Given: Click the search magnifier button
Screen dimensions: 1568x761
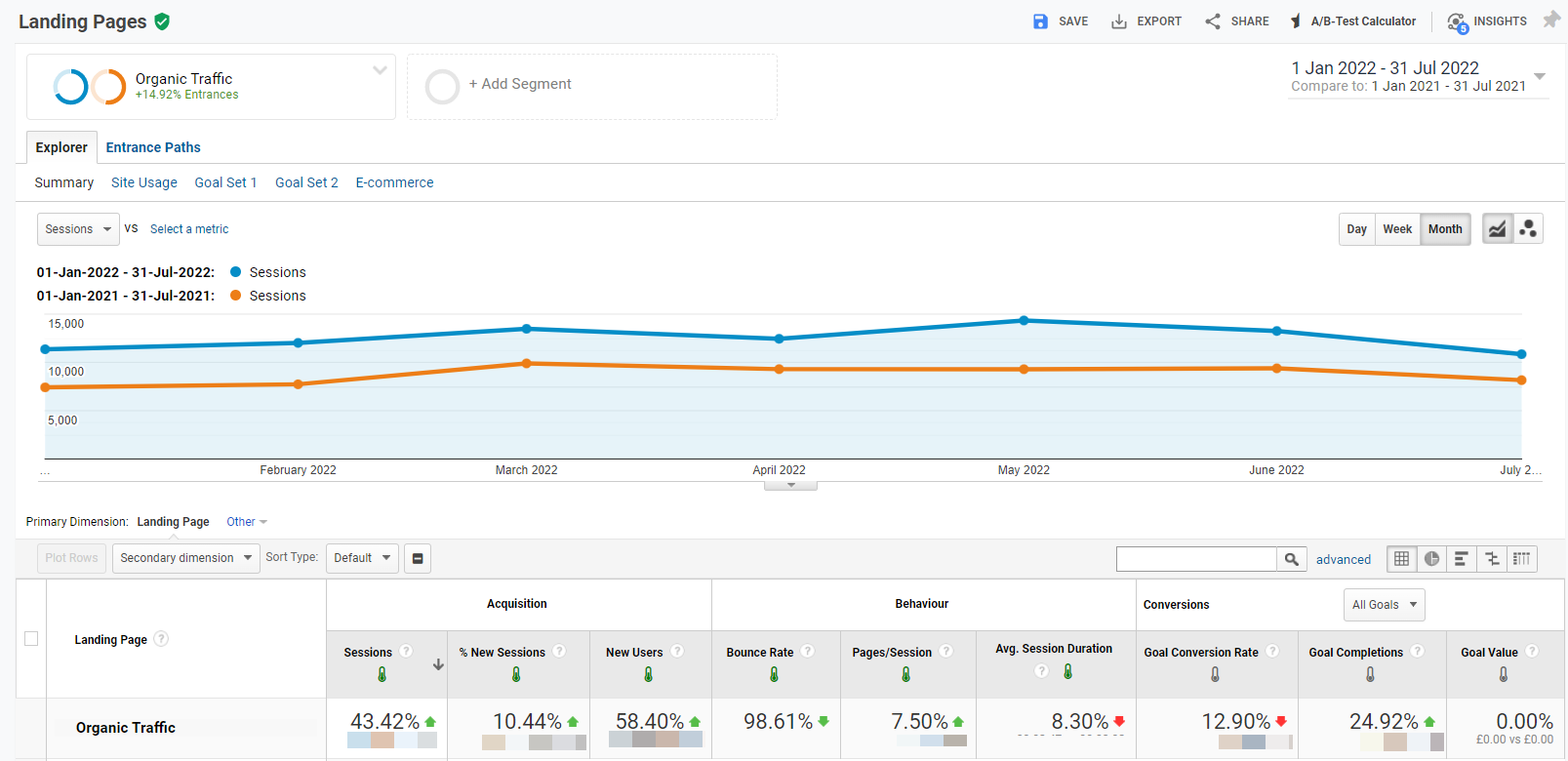Looking at the screenshot, I should tap(1291, 559).
